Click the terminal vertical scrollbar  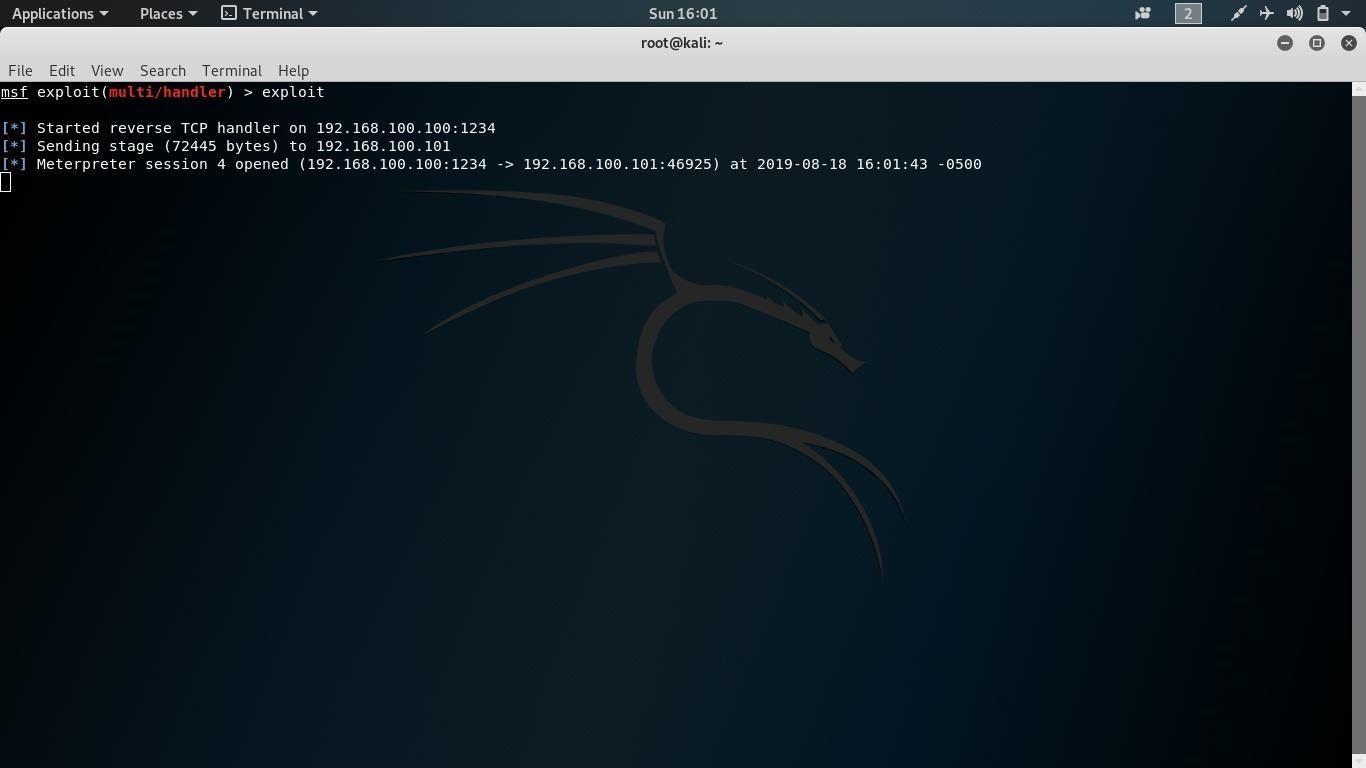coord(1358,425)
